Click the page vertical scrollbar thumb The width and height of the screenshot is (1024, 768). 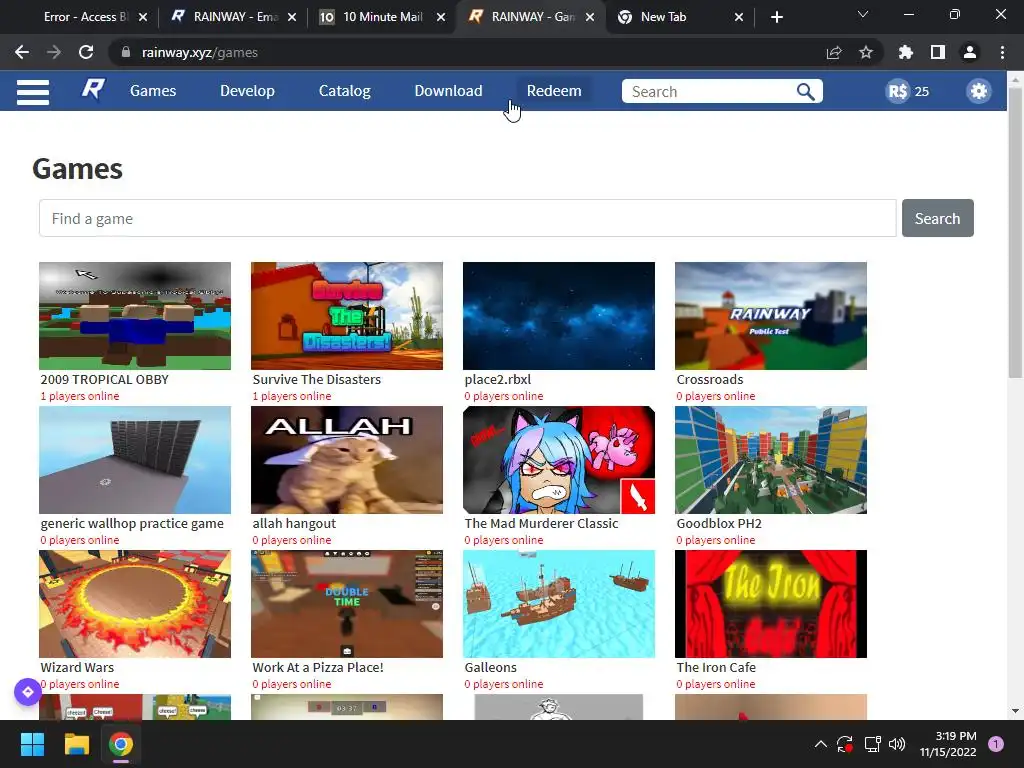[x=1015, y=232]
